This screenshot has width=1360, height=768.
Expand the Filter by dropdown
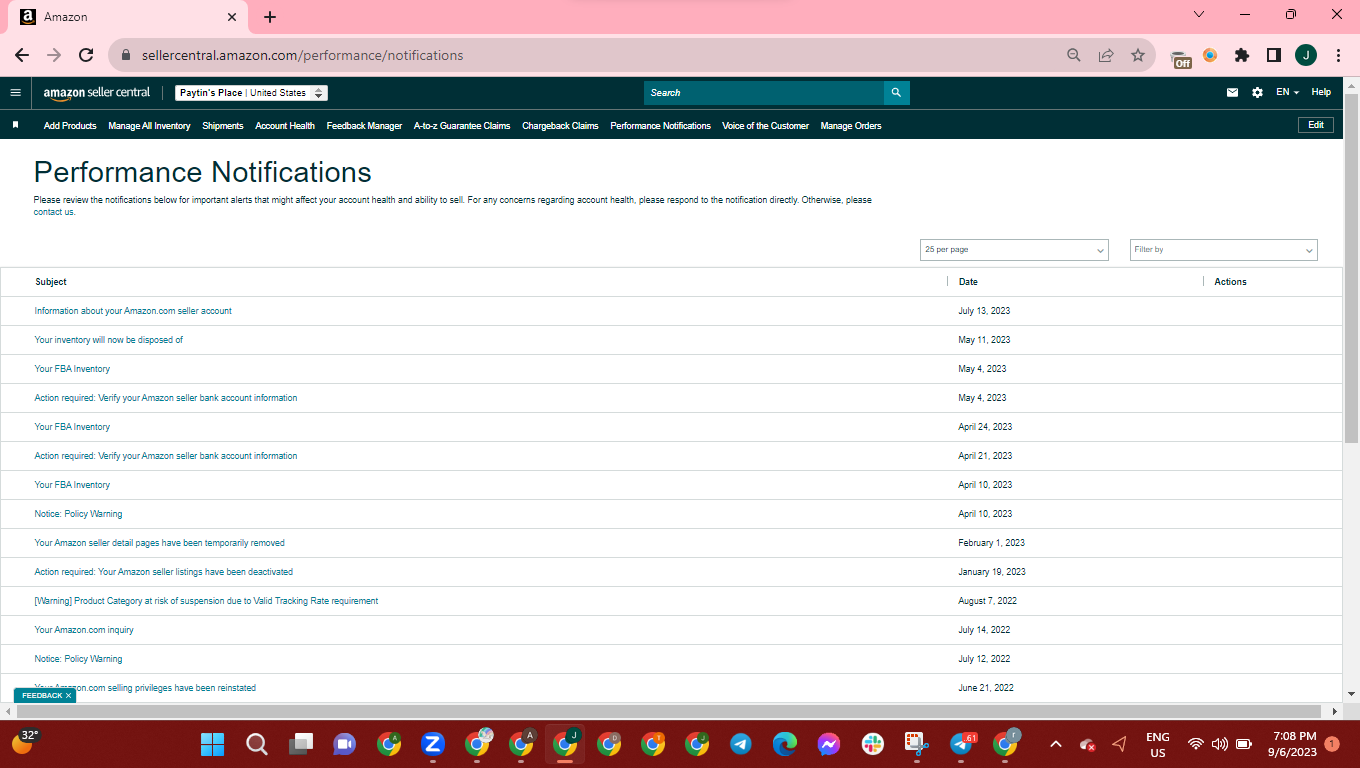[x=1223, y=250]
